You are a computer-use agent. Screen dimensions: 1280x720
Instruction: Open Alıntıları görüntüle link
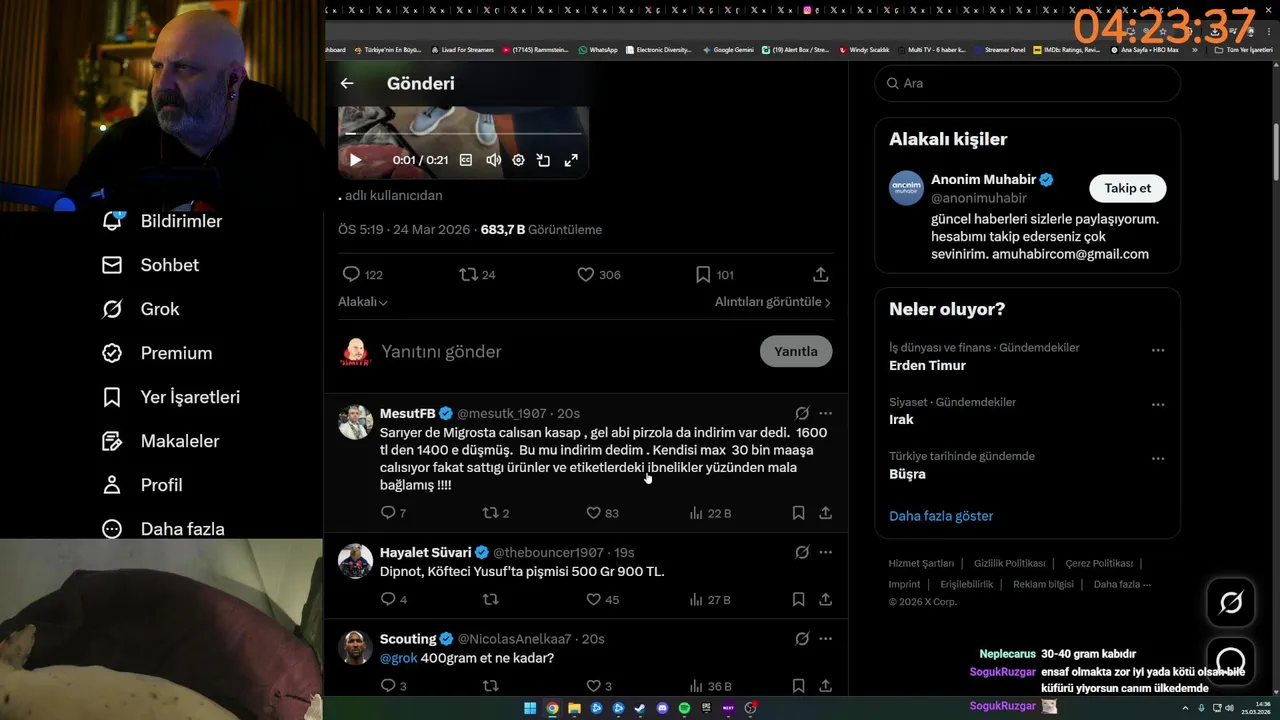tap(772, 302)
